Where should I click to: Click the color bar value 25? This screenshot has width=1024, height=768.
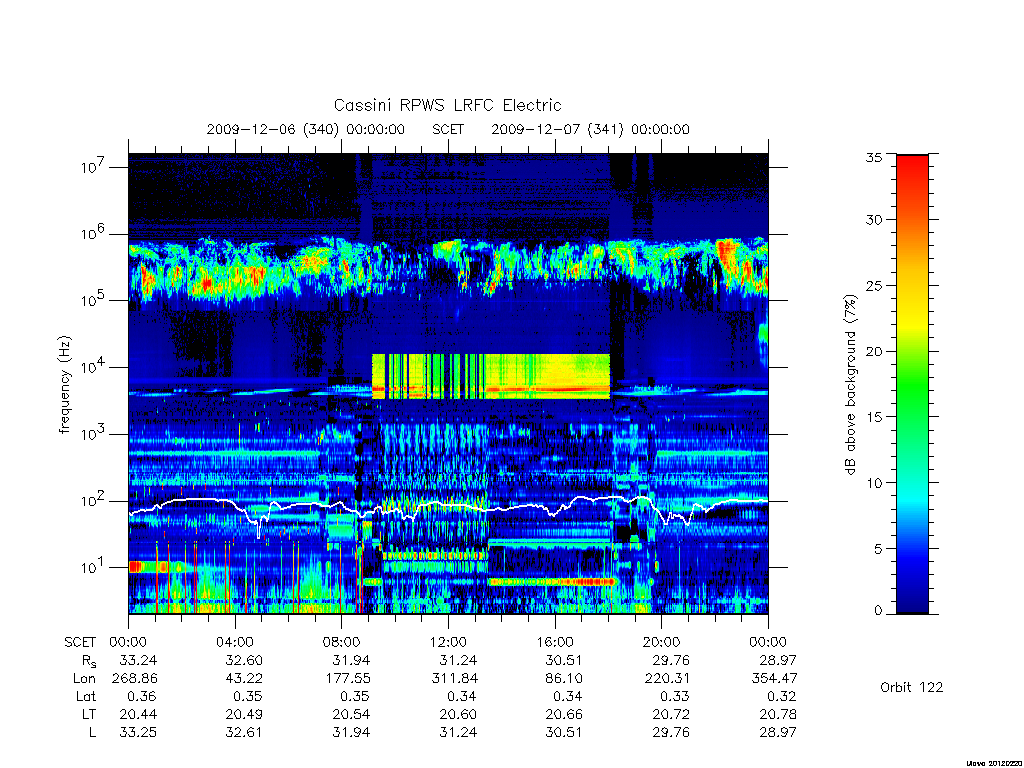click(873, 285)
